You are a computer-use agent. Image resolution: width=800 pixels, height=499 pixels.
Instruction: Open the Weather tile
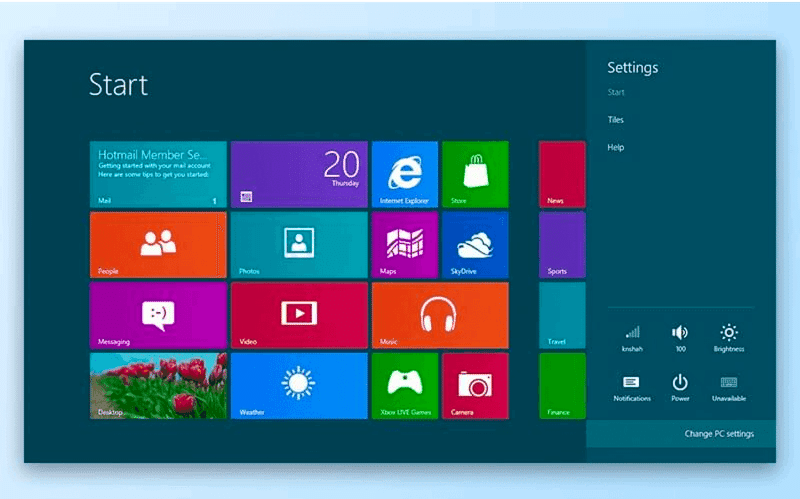299,386
